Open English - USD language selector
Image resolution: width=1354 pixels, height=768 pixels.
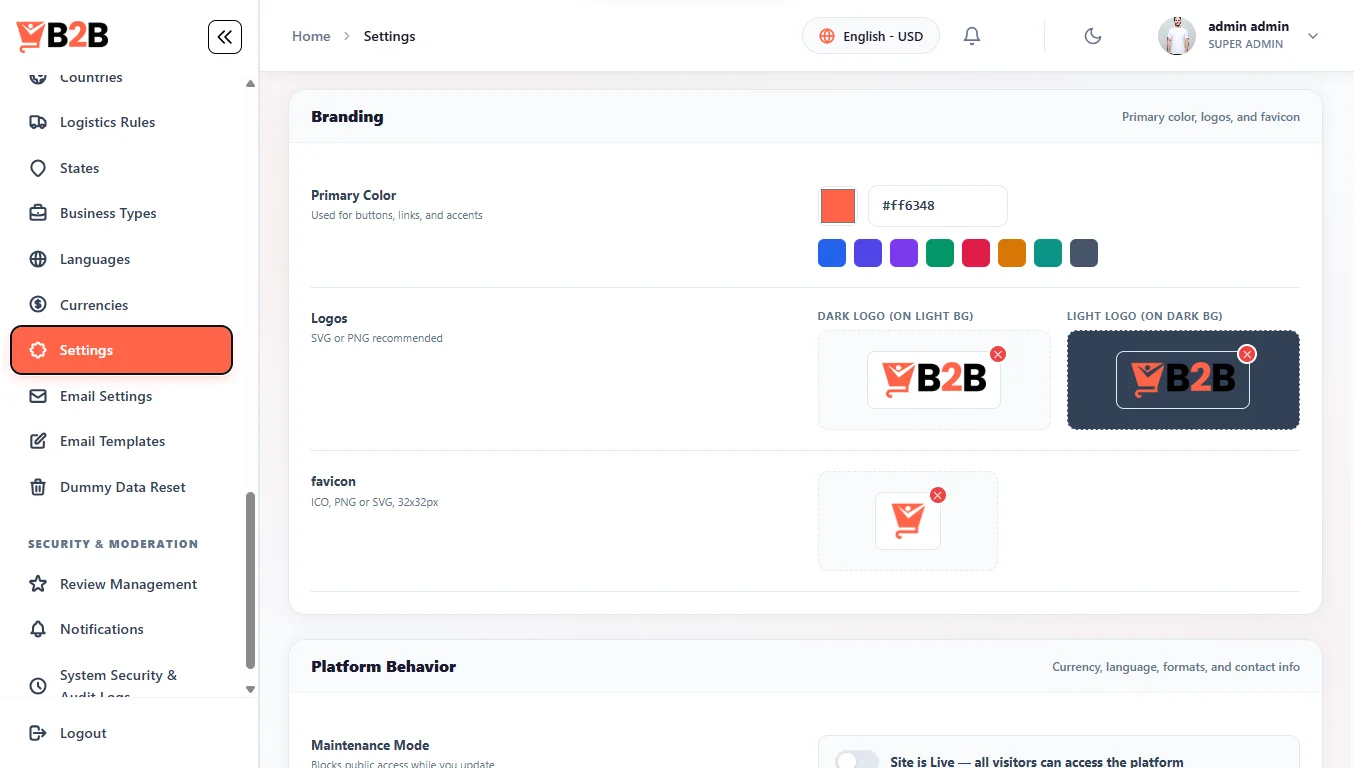[871, 36]
